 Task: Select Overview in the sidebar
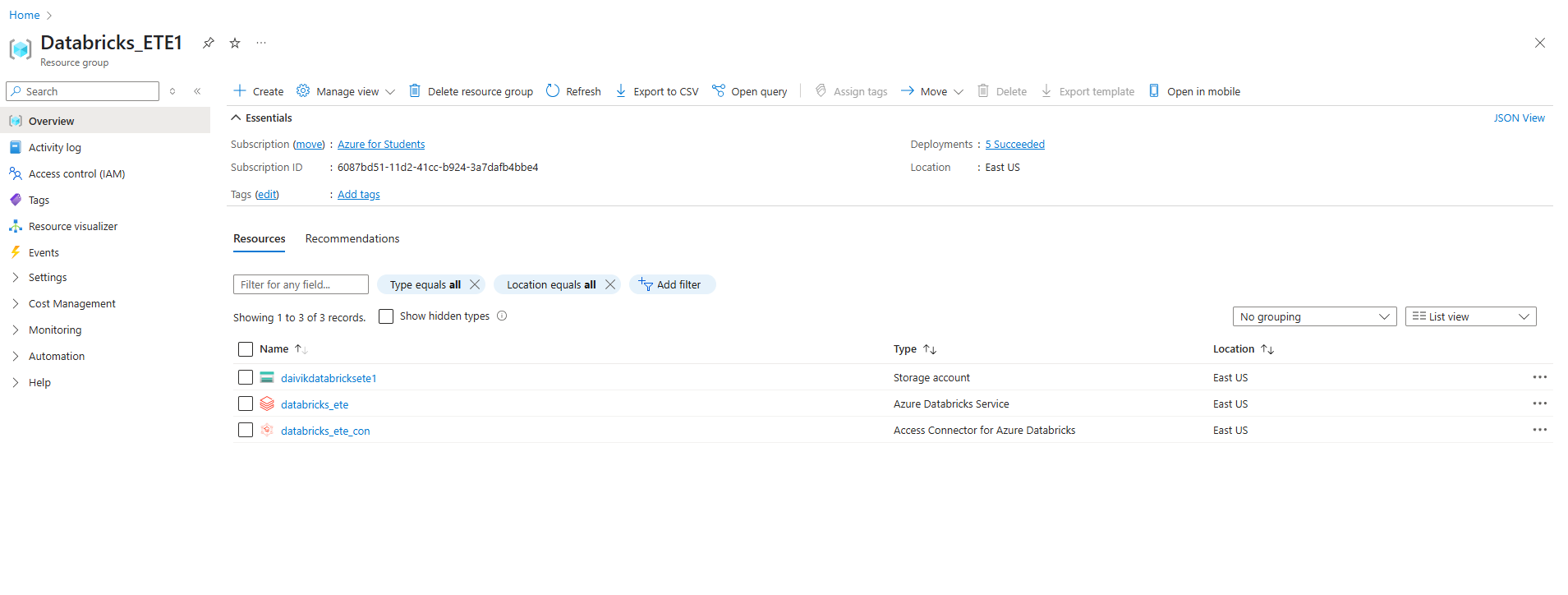tap(105, 121)
